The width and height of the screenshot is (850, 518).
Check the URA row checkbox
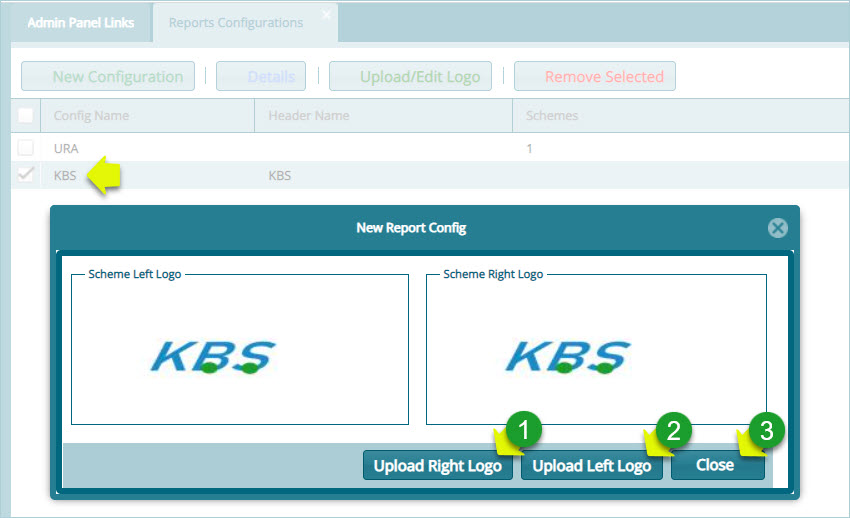tap(25, 148)
